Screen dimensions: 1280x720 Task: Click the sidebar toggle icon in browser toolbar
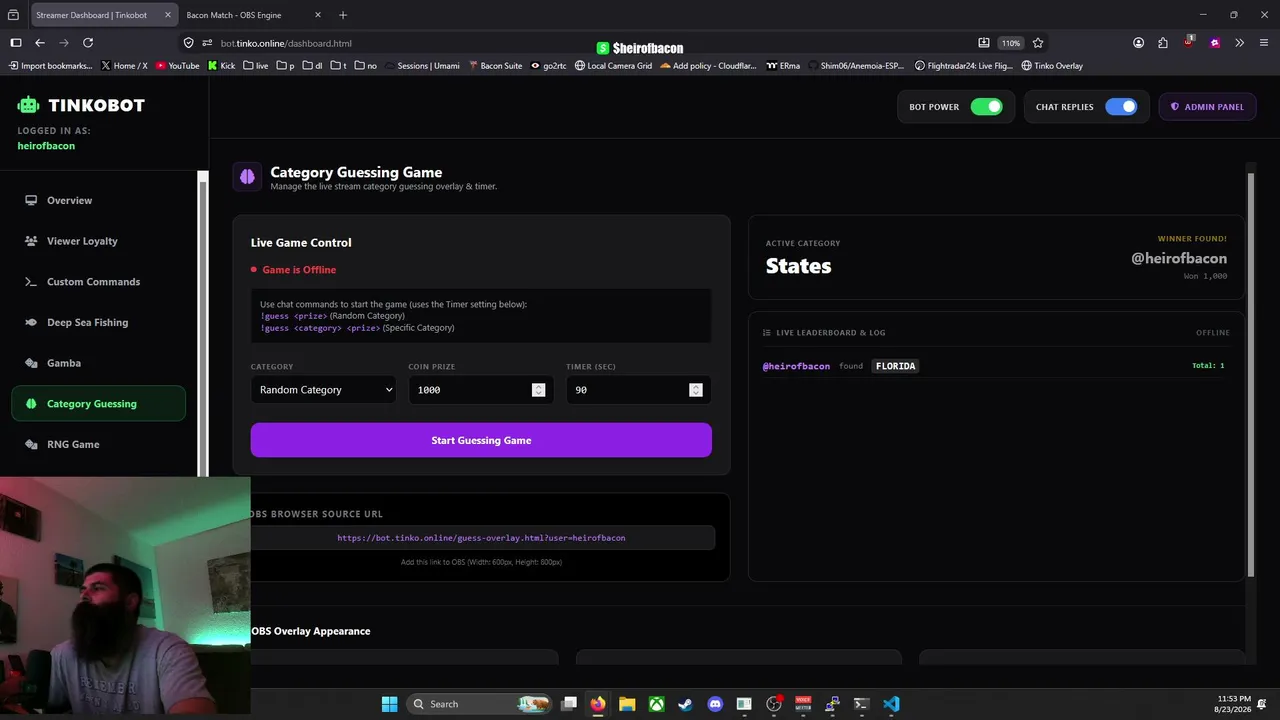[x=16, y=43]
